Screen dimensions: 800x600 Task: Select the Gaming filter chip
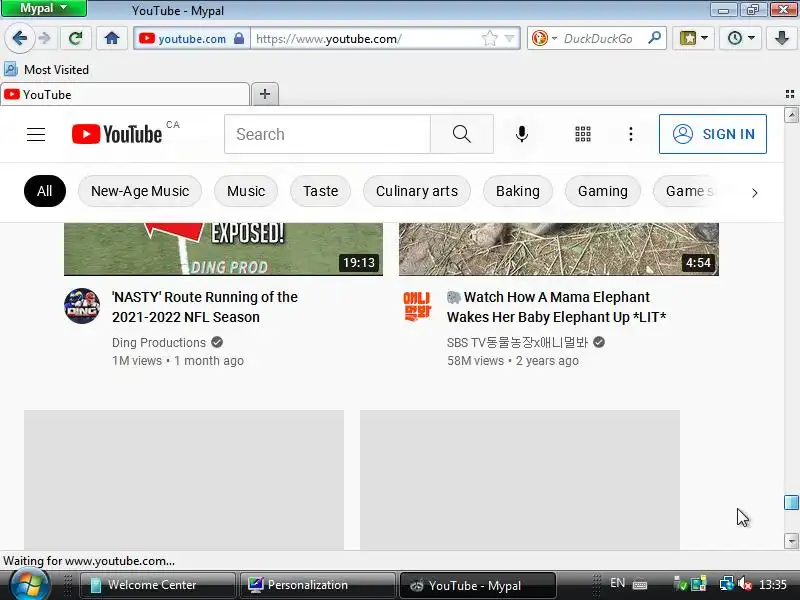pos(603,191)
